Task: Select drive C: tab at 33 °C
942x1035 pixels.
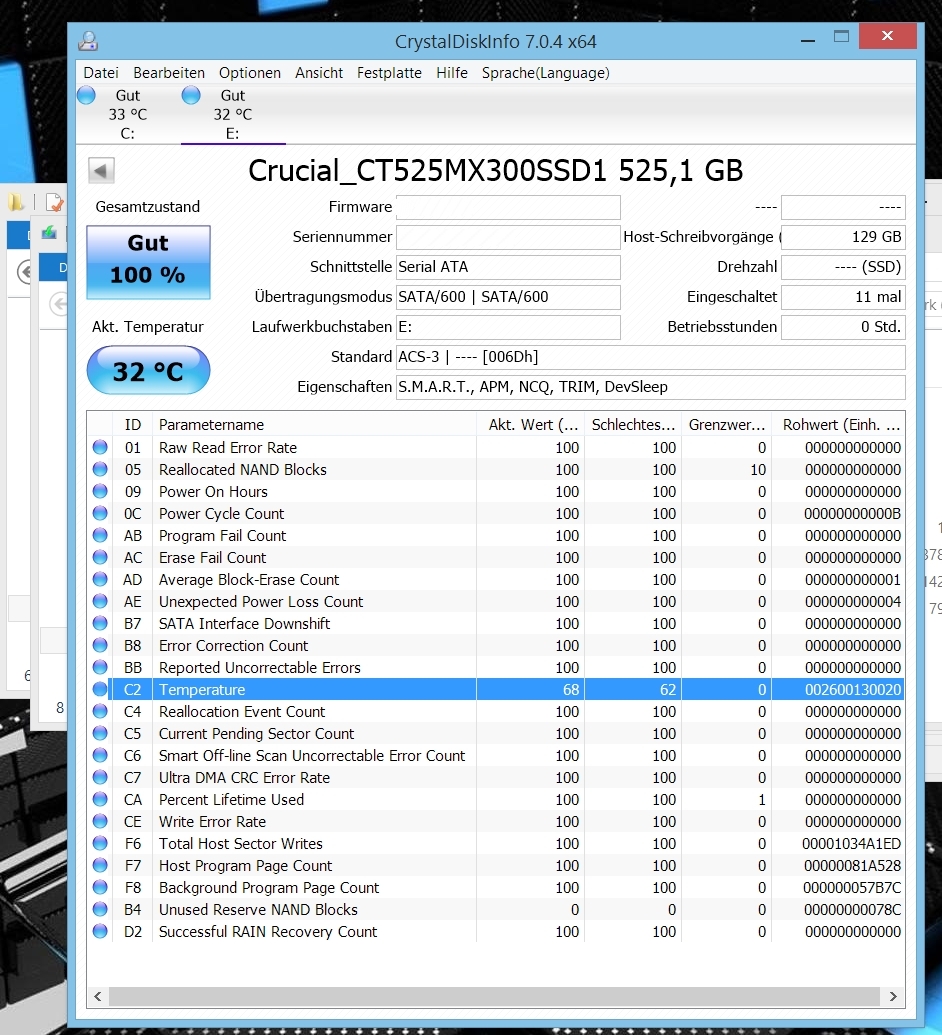Action: click(x=127, y=114)
